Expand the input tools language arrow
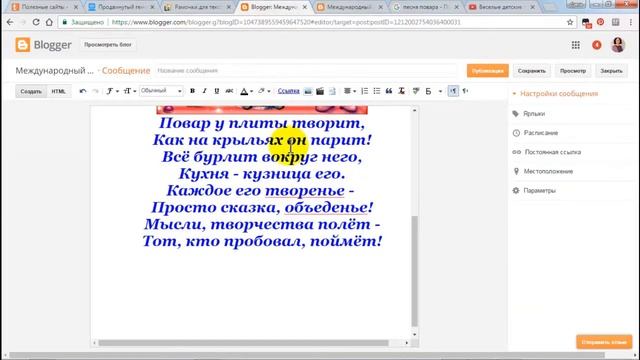The height and width of the screenshot is (360, 640). (x=440, y=91)
